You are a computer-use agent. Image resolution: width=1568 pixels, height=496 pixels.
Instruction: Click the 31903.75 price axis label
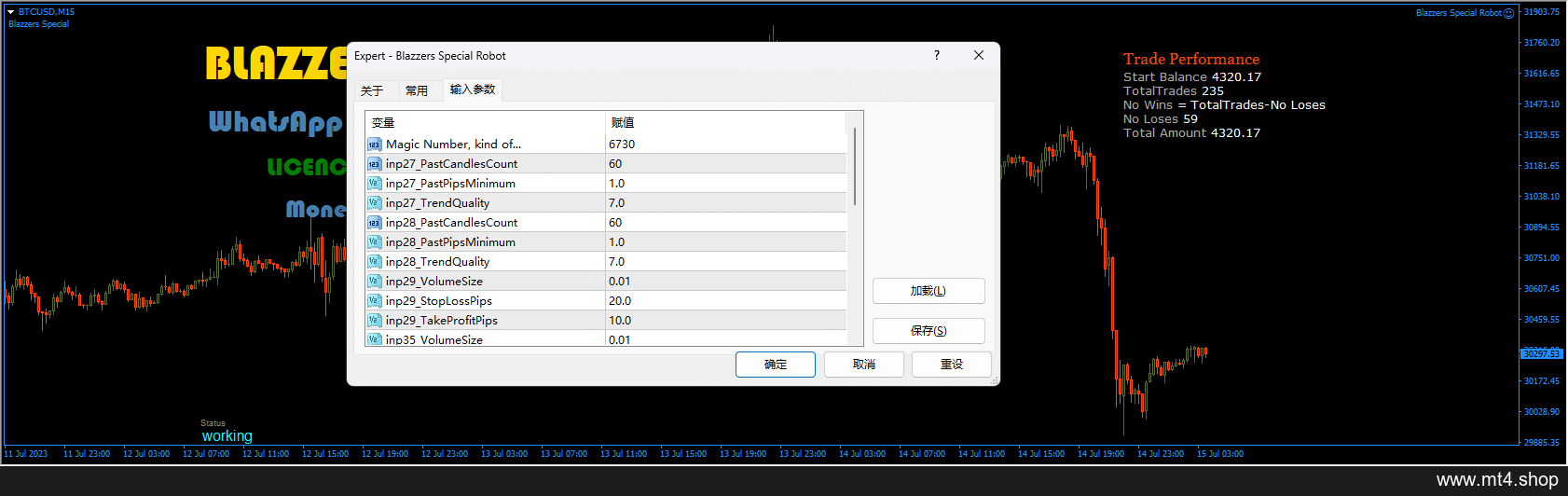pos(1542,12)
